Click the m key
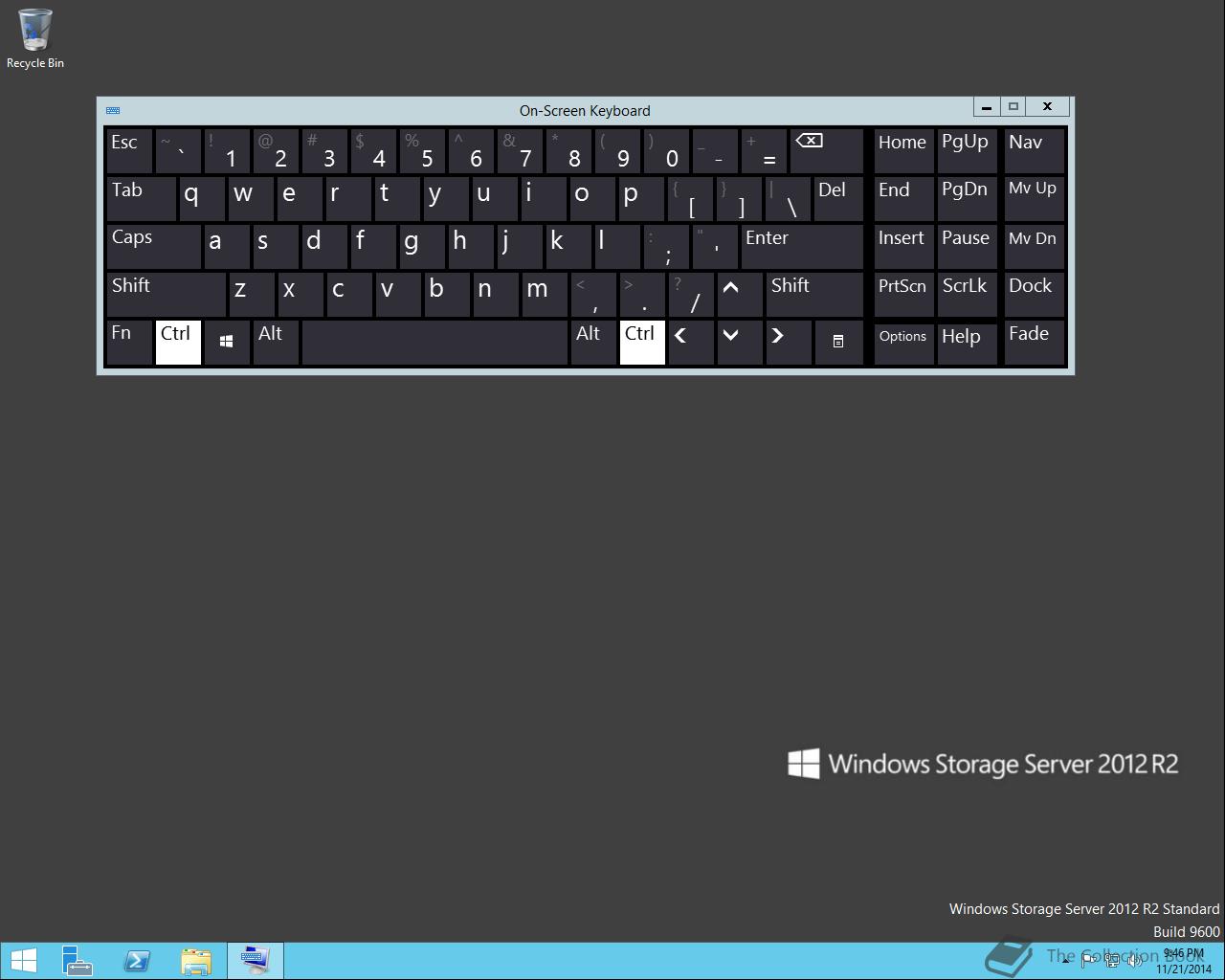Viewport: 1225px width, 980px height. (x=545, y=295)
